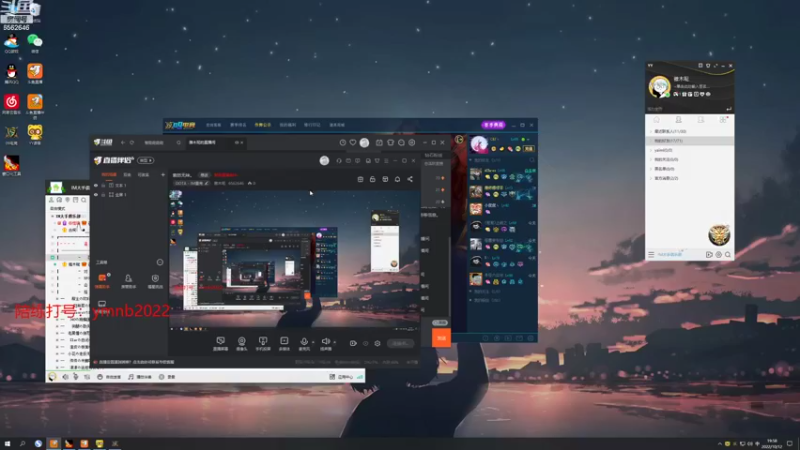Click microphone icon in IM window bottom bar
This screenshot has width=800, height=450.
[76, 377]
